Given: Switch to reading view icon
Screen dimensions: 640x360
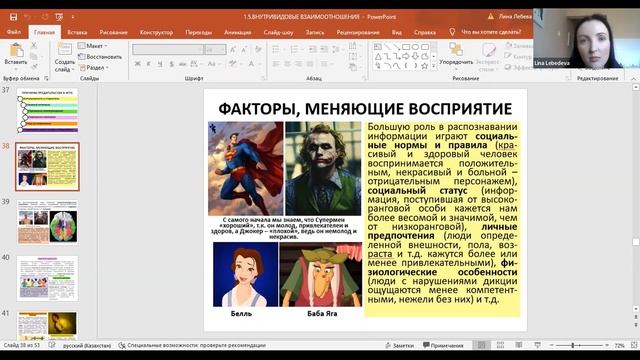Looking at the screenshot, I should point(519,345).
